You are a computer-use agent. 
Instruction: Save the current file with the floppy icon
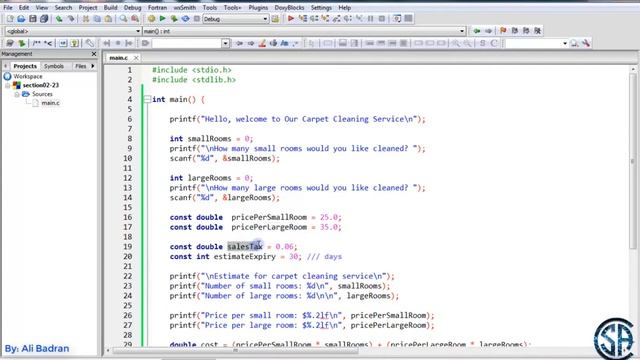(33, 19)
